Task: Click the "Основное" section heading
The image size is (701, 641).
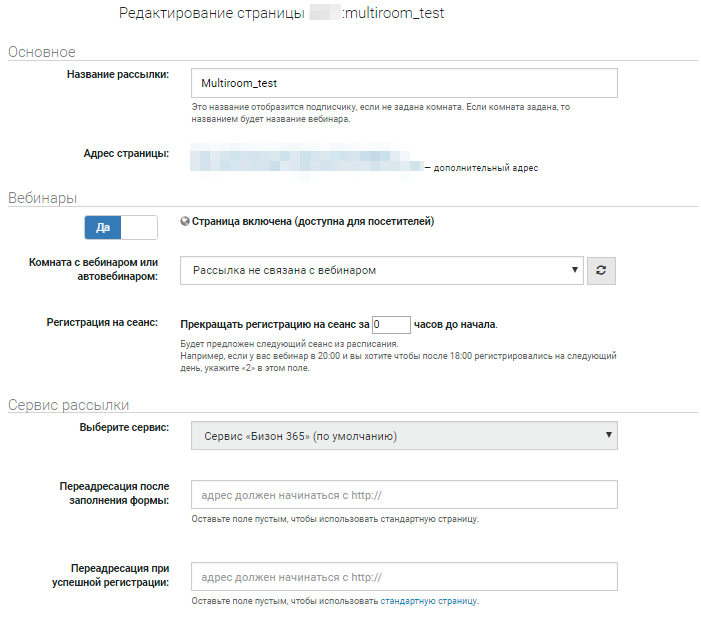Action: point(42,52)
